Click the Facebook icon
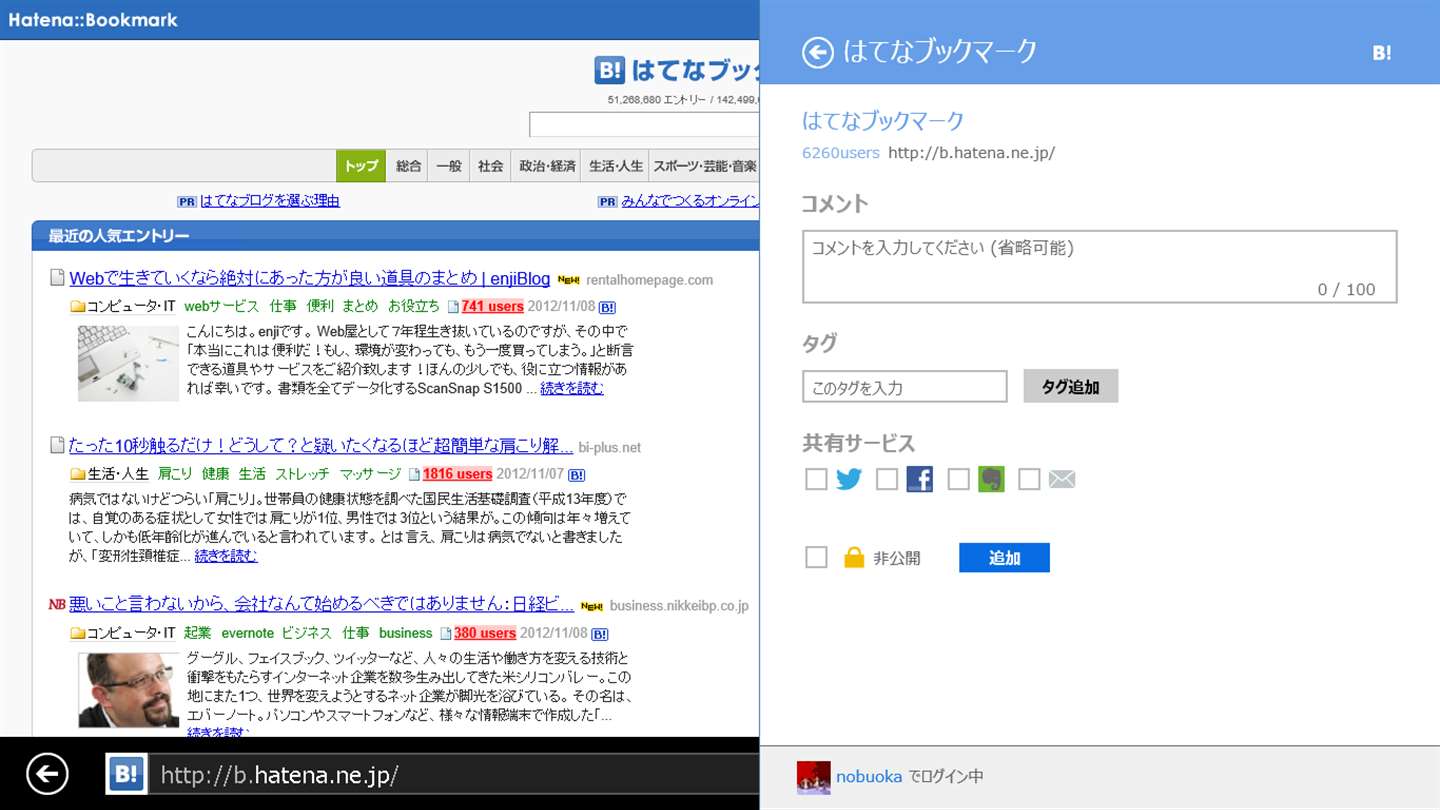This screenshot has width=1440, height=810. tap(919, 480)
